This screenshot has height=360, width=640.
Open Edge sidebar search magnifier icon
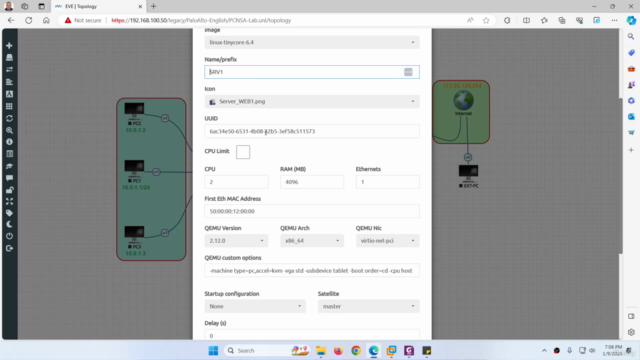click(631, 36)
